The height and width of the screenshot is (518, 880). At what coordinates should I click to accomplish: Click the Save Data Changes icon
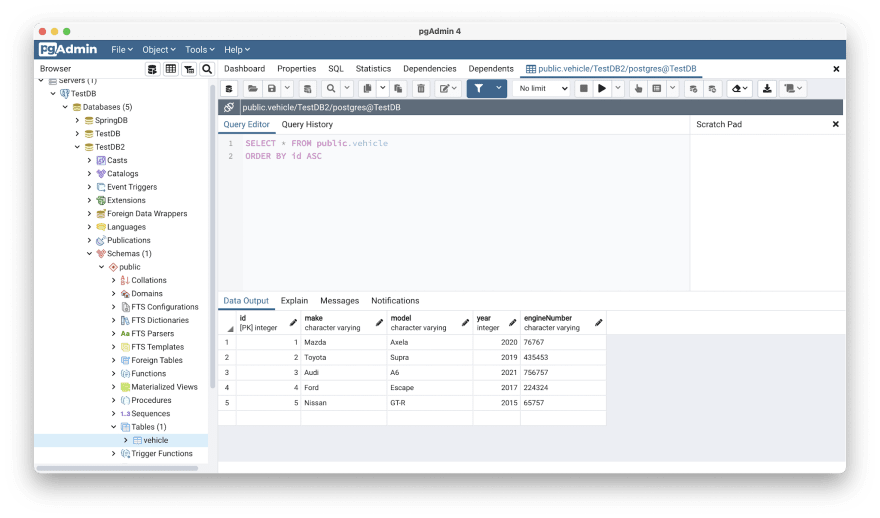[x=308, y=89]
